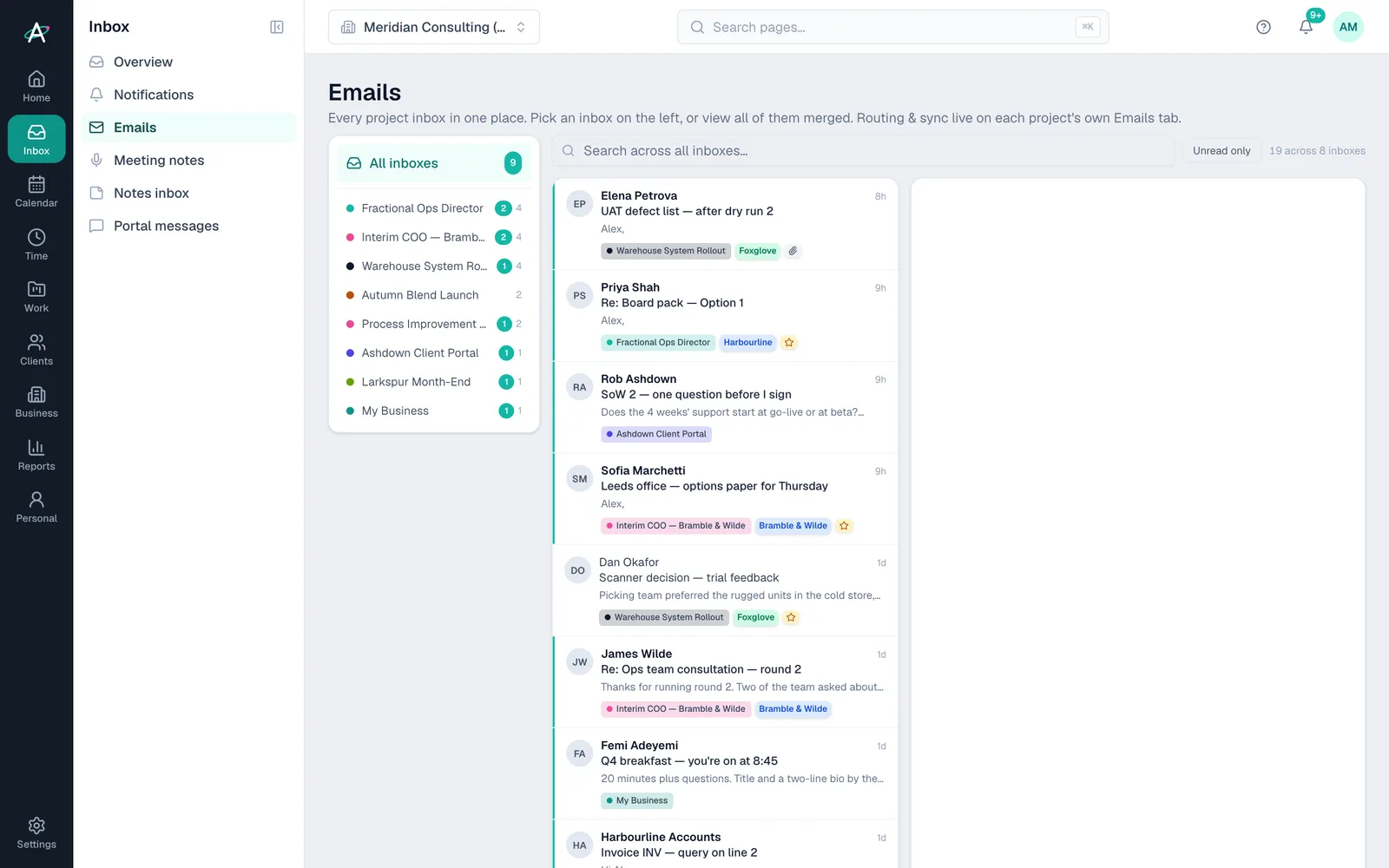
Task: Go to Time tracking
Action: tap(36, 244)
